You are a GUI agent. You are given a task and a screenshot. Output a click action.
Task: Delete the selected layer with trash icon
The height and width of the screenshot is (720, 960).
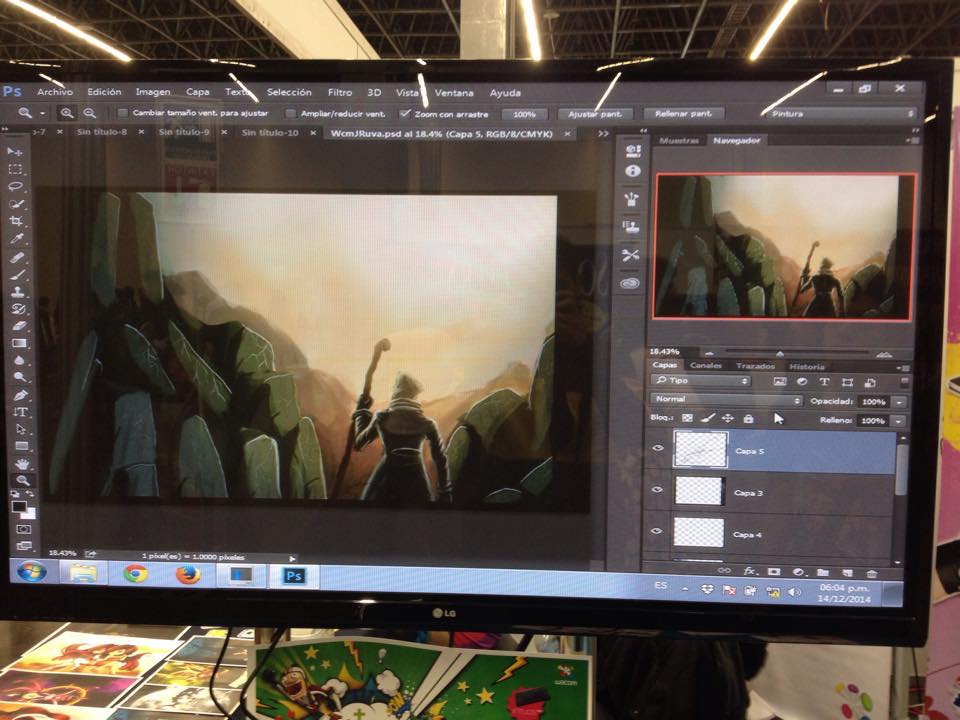point(872,574)
